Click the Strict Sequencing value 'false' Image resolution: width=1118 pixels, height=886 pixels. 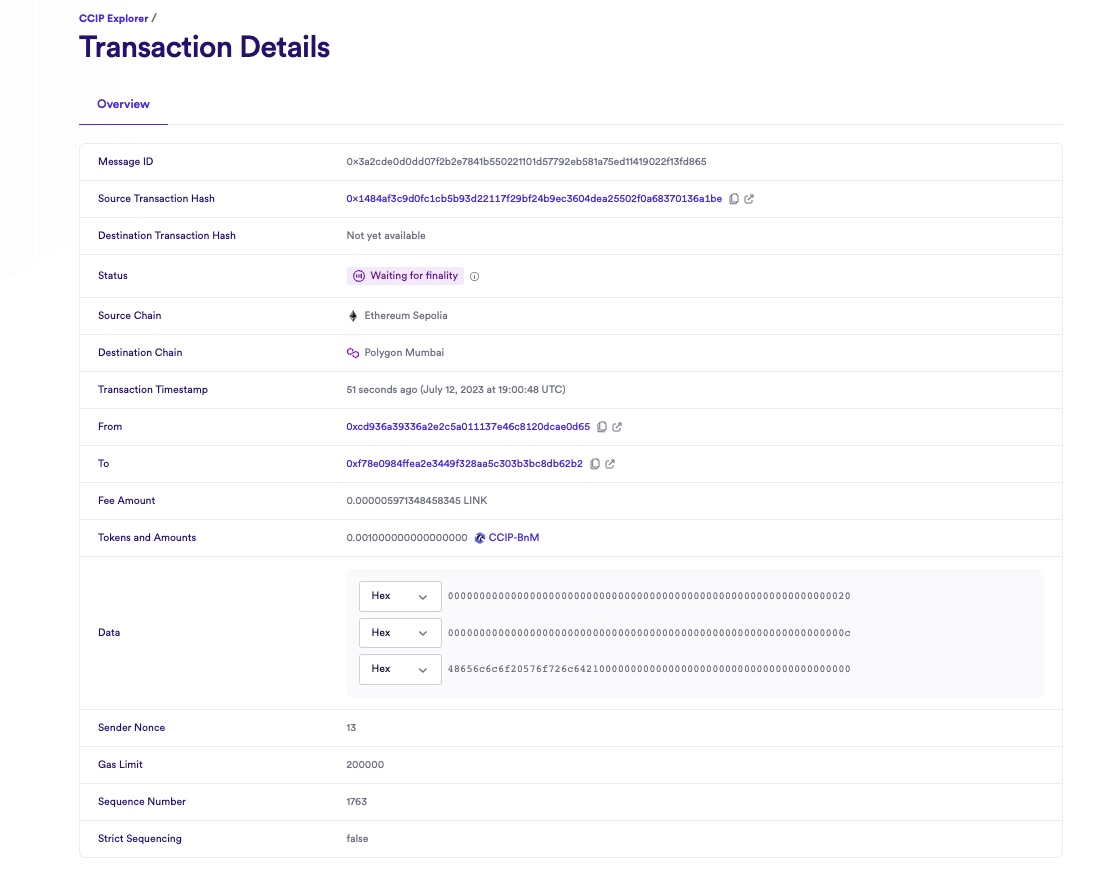357,839
